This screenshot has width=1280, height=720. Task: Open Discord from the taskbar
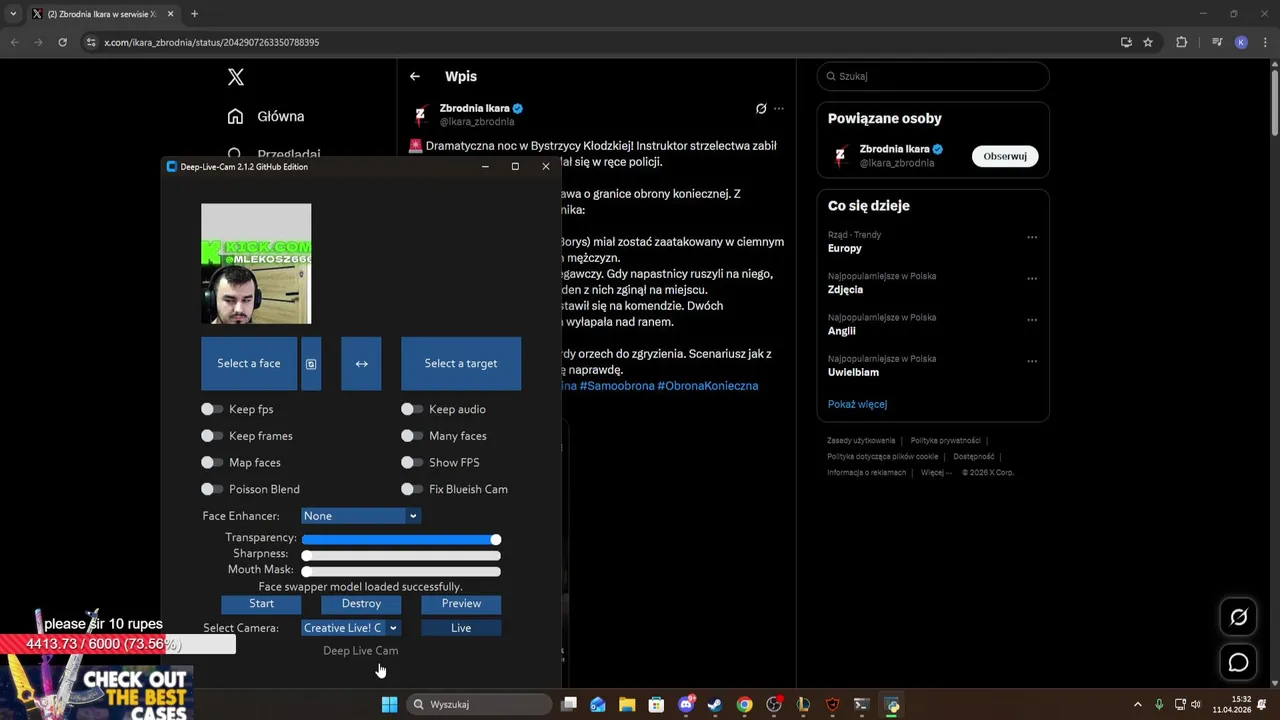pyautogui.click(x=686, y=704)
